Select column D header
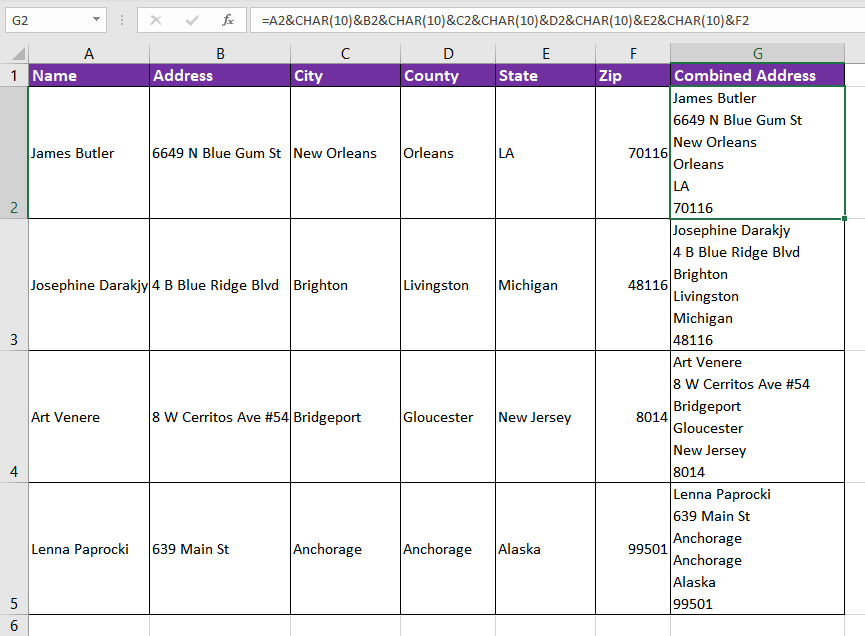This screenshot has height=636, width=865. click(x=447, y=54)
